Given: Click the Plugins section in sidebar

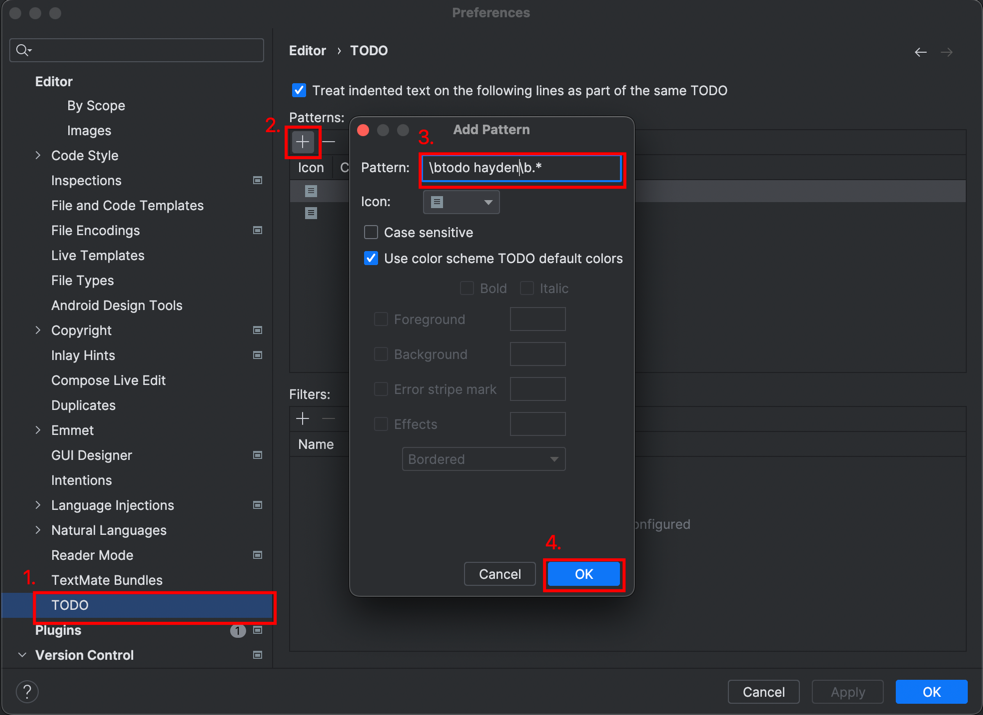Looking at the screenshot, I should 58,630.
